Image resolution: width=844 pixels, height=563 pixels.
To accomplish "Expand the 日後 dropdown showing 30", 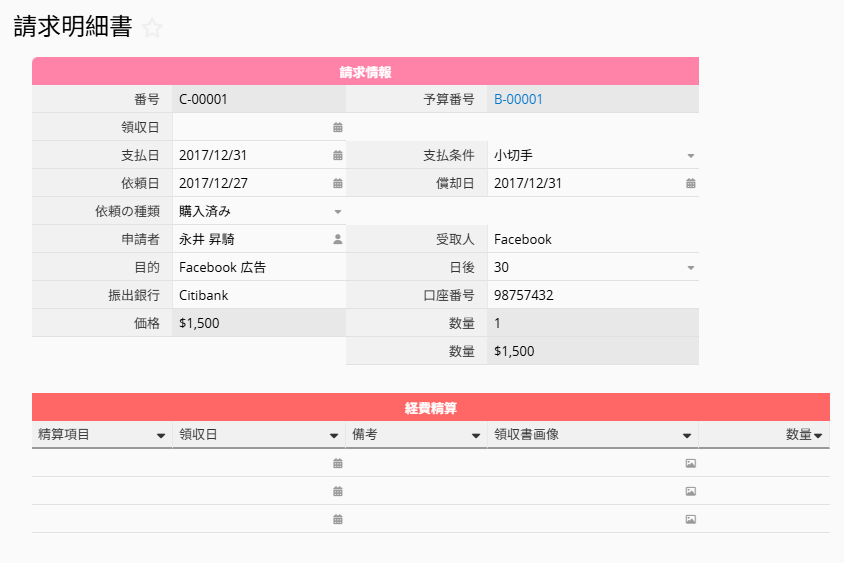I will point(690,268).
